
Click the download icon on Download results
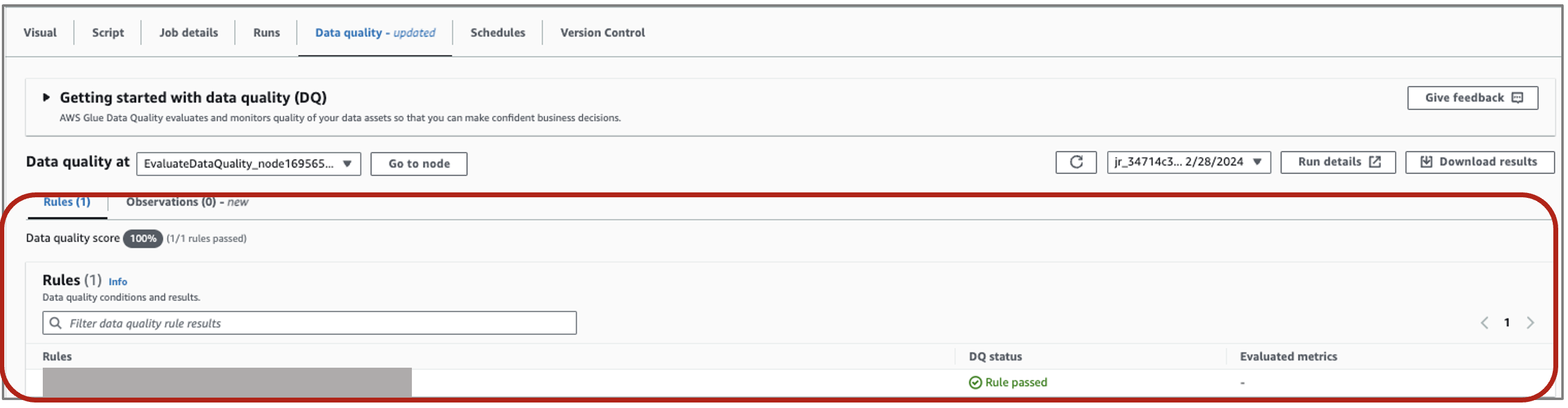coord(1426,162)
